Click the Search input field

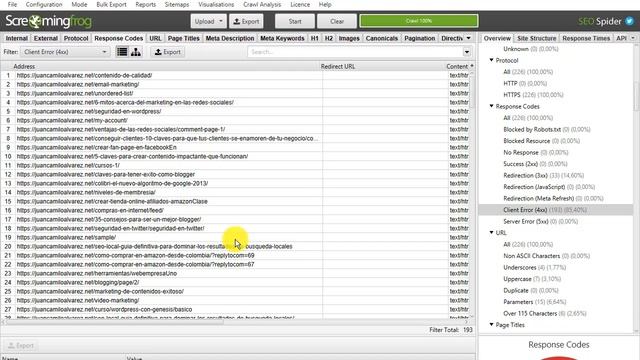pos(355,52)
